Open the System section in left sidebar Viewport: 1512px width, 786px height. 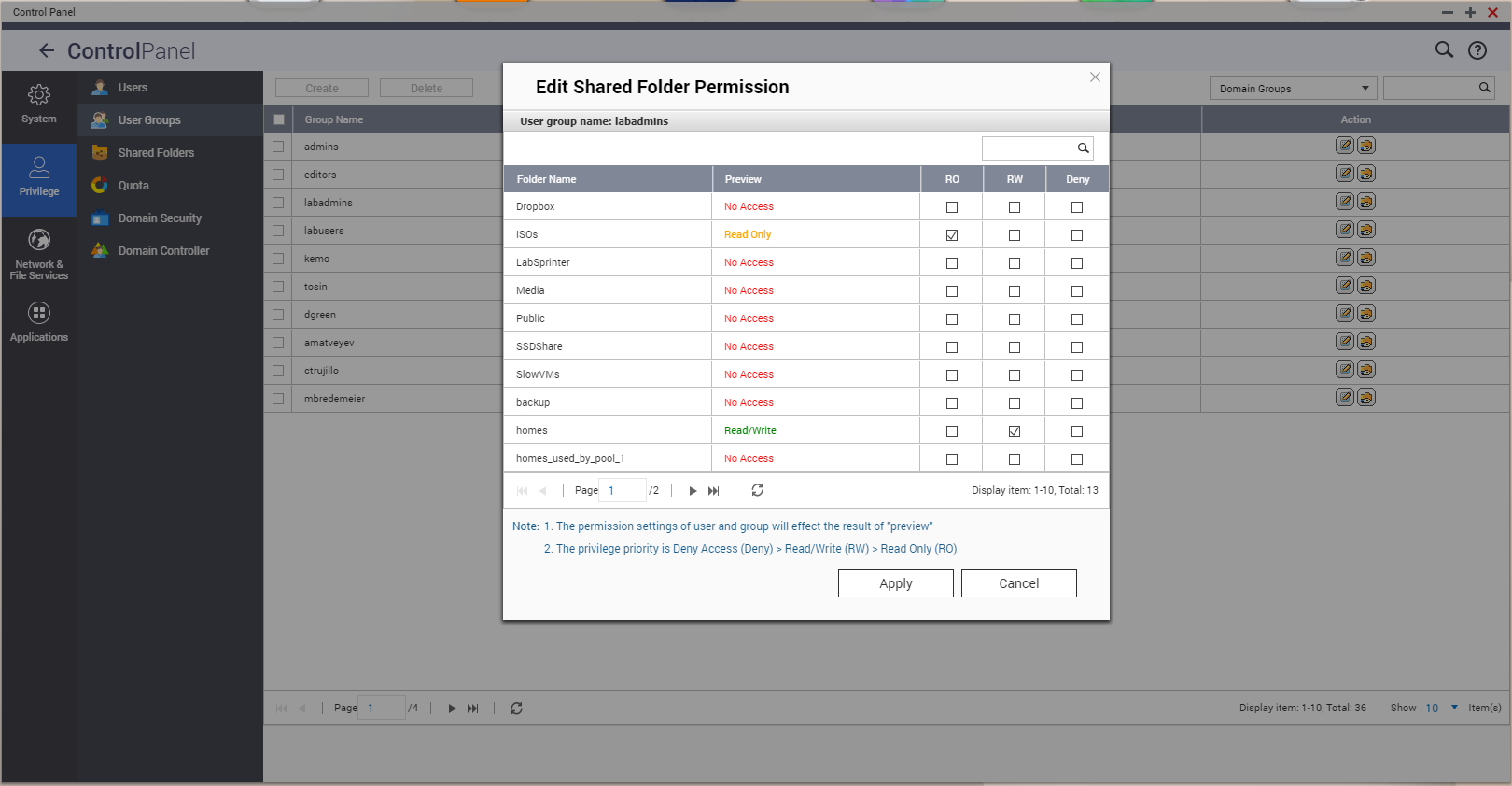pos(39,104)
